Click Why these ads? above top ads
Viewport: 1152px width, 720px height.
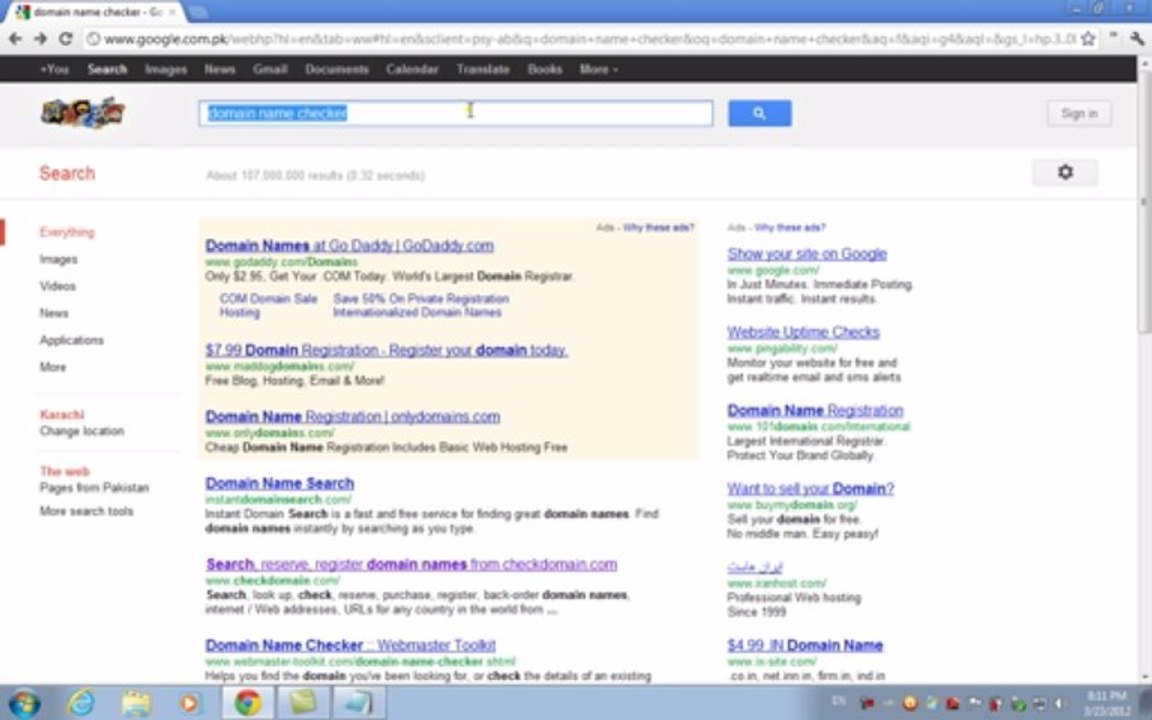click(658, 228)
